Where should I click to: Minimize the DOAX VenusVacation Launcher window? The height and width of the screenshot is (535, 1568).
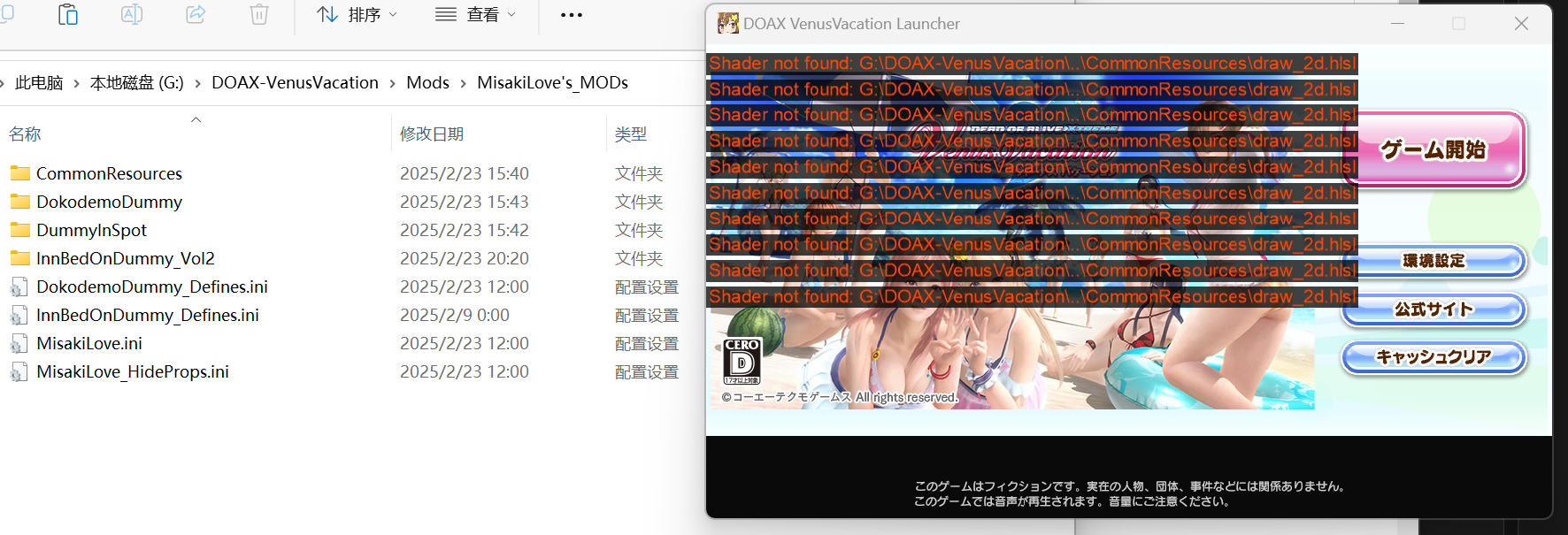[x=1397, y=24]
